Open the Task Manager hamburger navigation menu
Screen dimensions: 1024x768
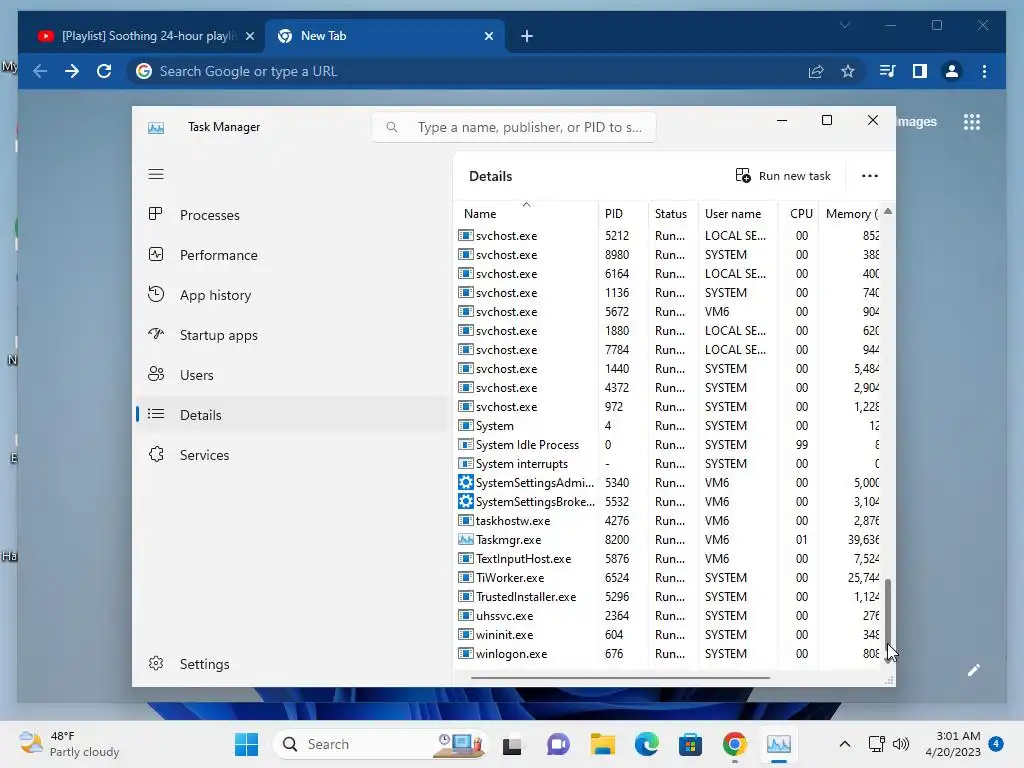(155, 174)
